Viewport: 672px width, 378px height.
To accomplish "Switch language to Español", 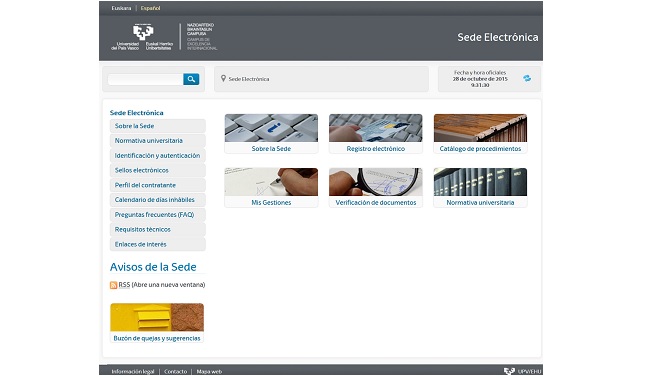I will click(150, 8).
